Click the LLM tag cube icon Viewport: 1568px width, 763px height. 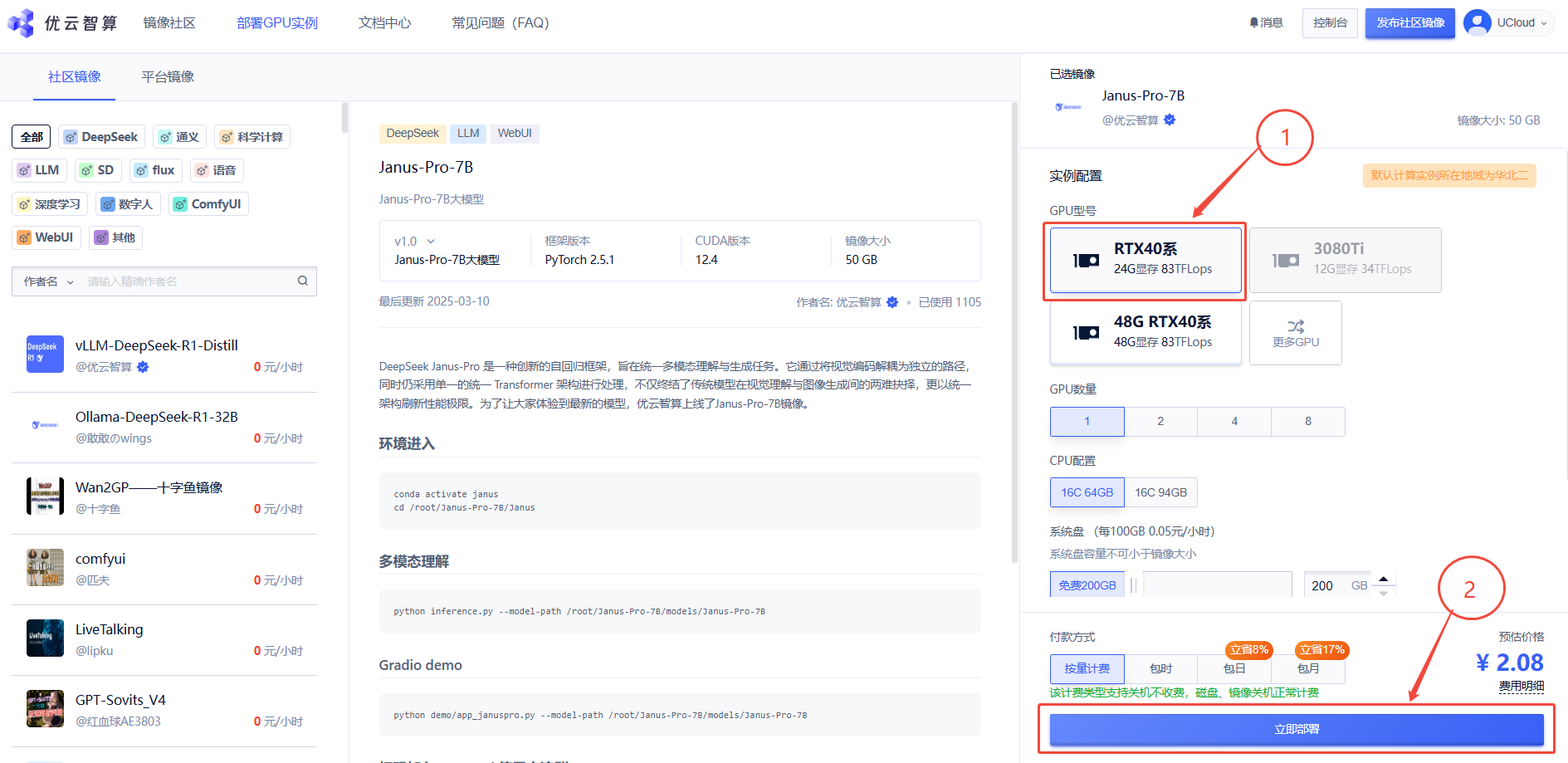24,170
